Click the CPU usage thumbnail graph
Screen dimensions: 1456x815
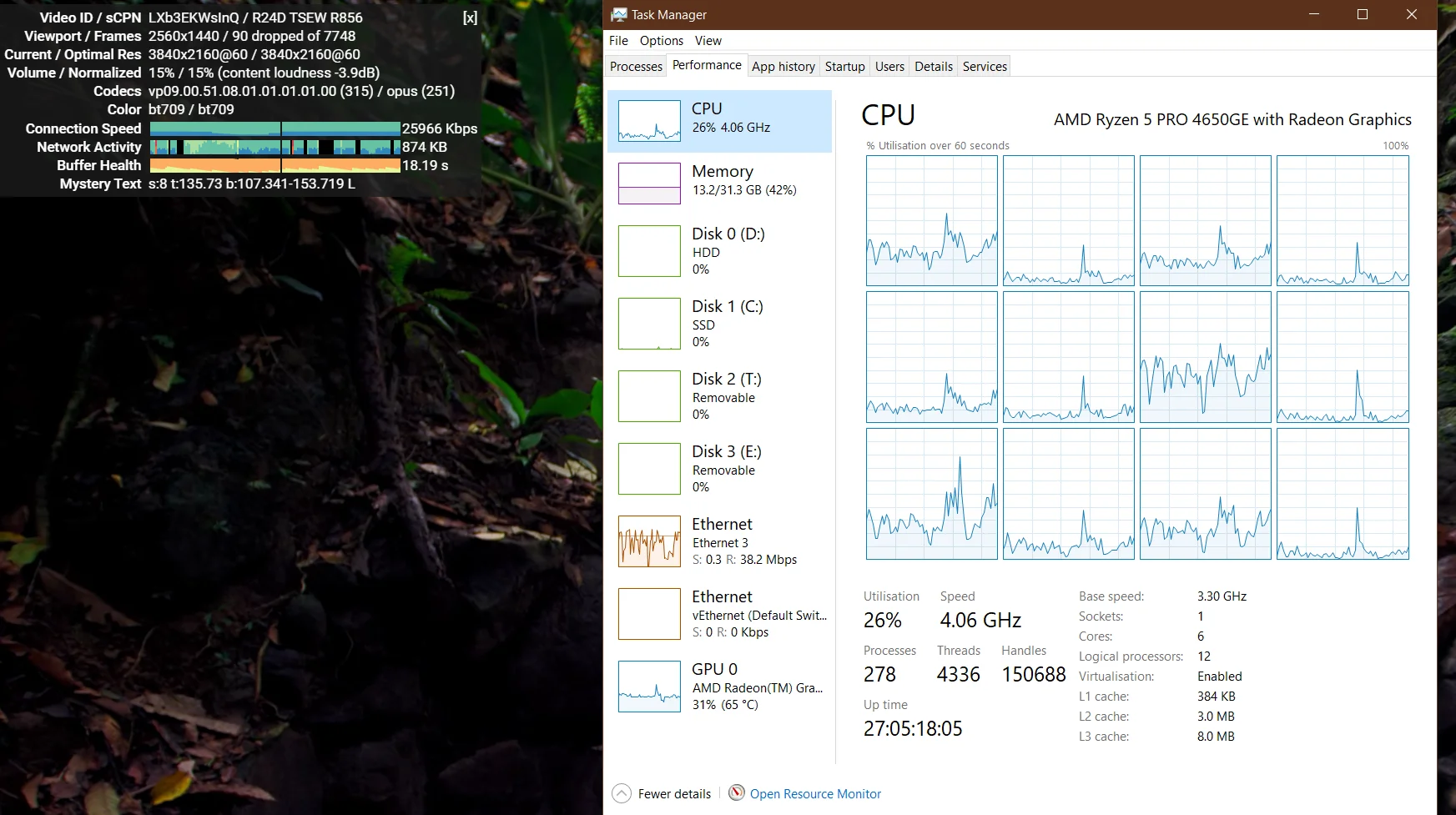649,121
